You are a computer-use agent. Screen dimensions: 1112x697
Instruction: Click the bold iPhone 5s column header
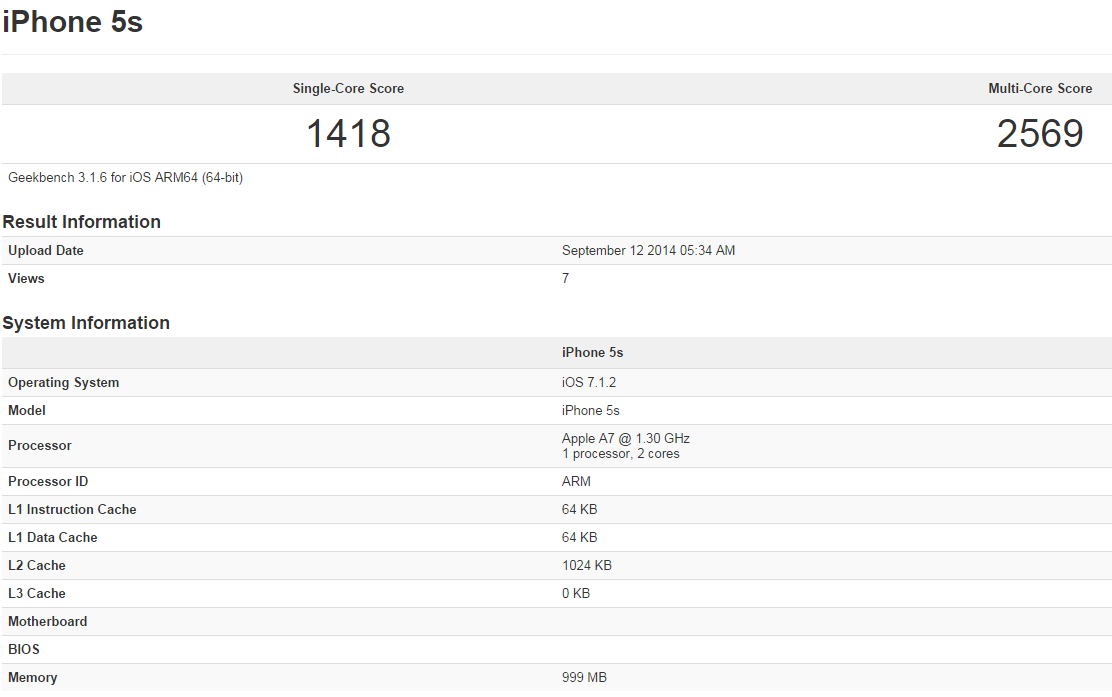point(592,352)
